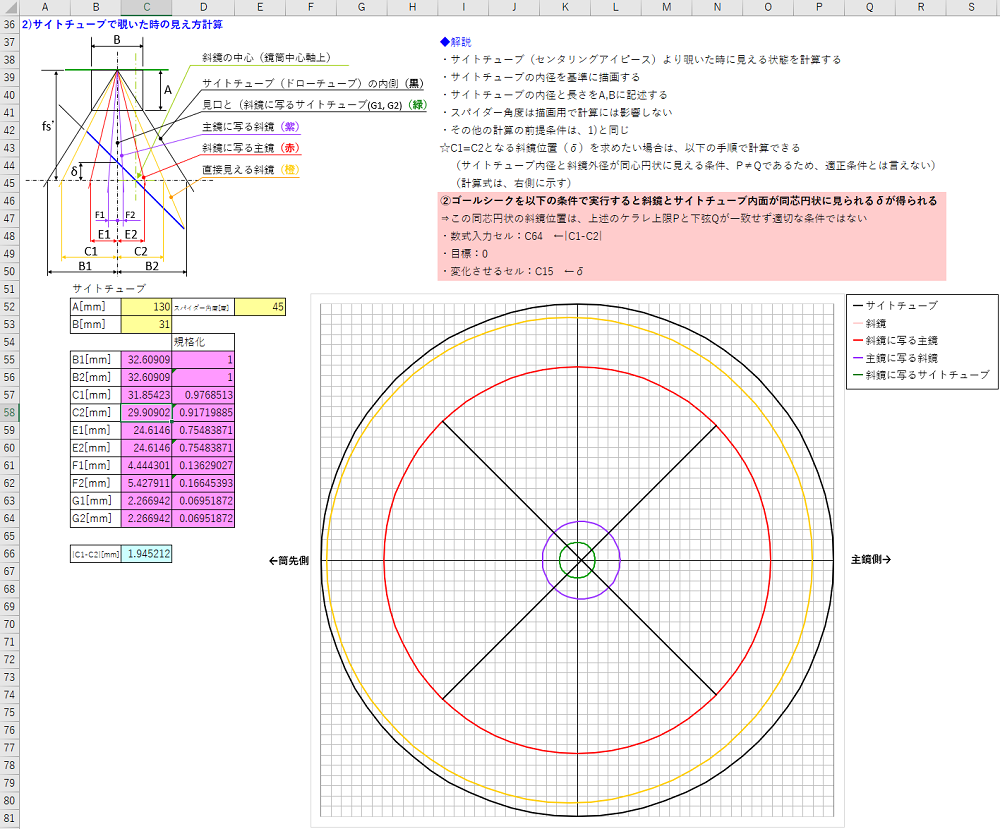Screen dimensions: 1000x829
Task: Click the E2[mm] normalized value 0.75483871
Action: point(203,448)
